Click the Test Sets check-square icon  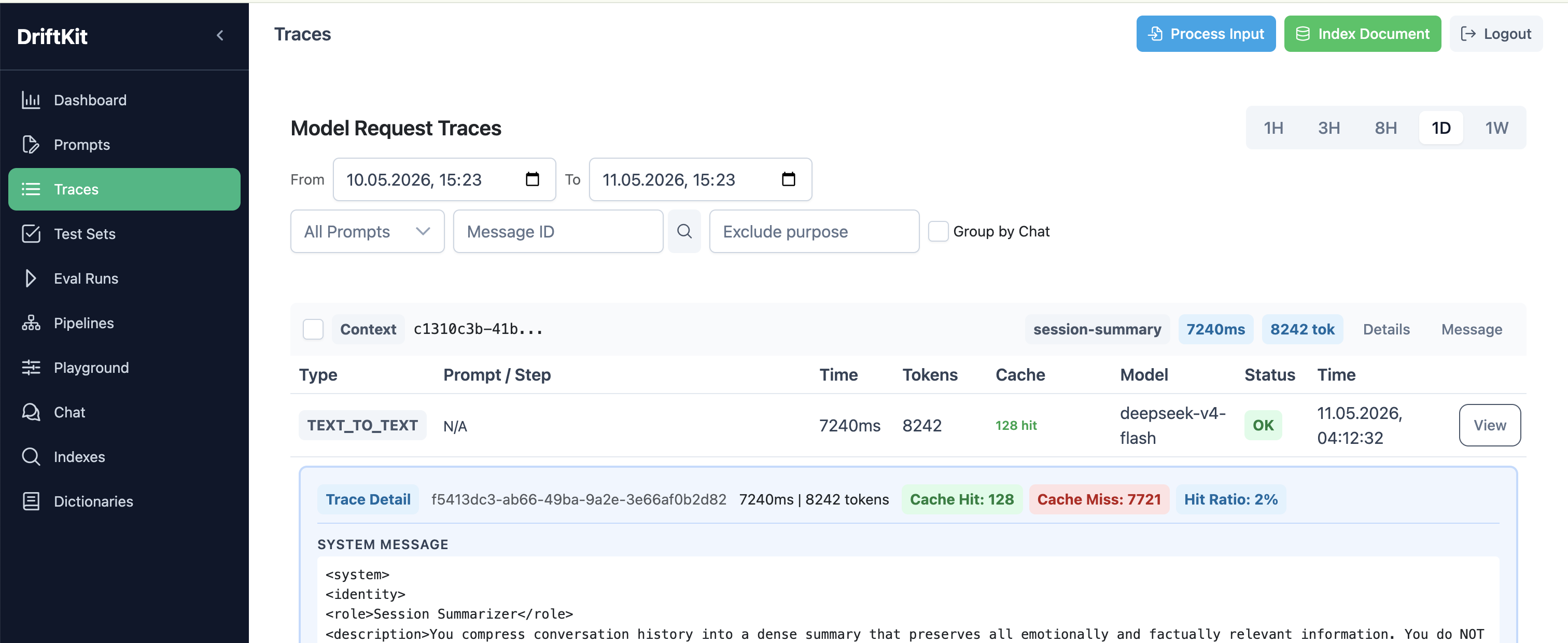pyautogui.click(x=31, y=234)
